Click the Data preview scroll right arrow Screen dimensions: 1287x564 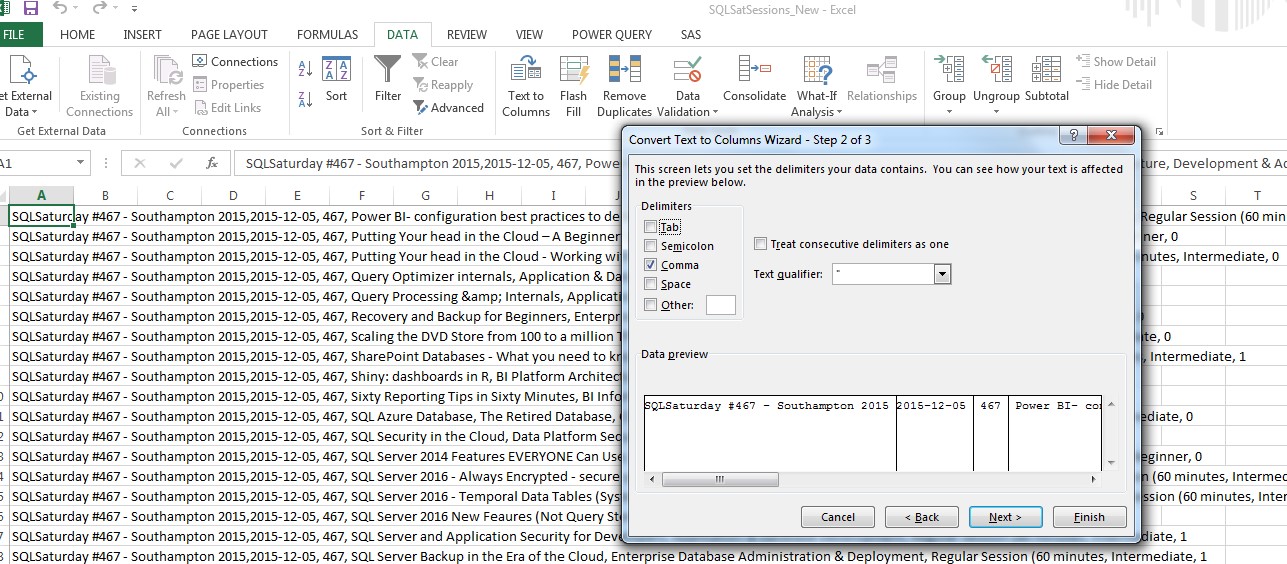[1095, 480]
